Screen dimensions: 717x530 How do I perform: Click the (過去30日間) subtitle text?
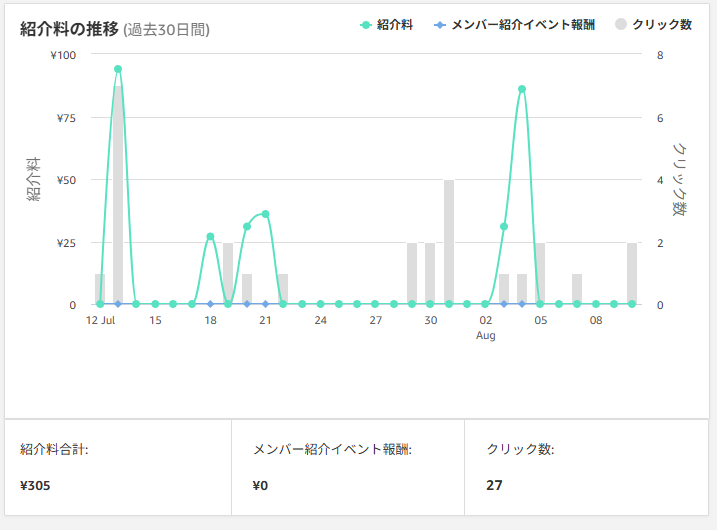click(166, 30)
